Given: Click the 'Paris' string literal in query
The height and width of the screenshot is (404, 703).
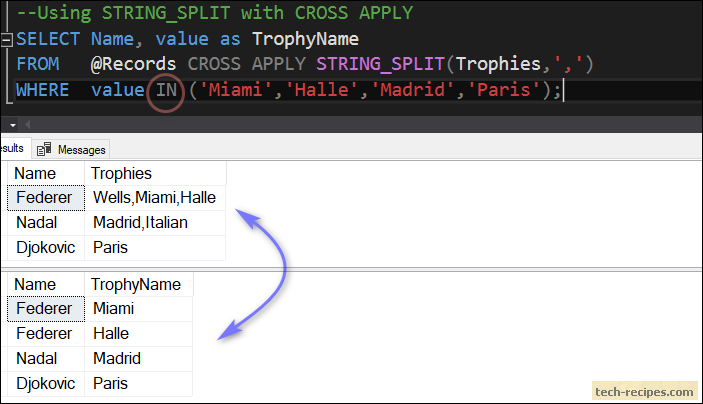Looking at the screenshot, I should click(x=504, y=90).
